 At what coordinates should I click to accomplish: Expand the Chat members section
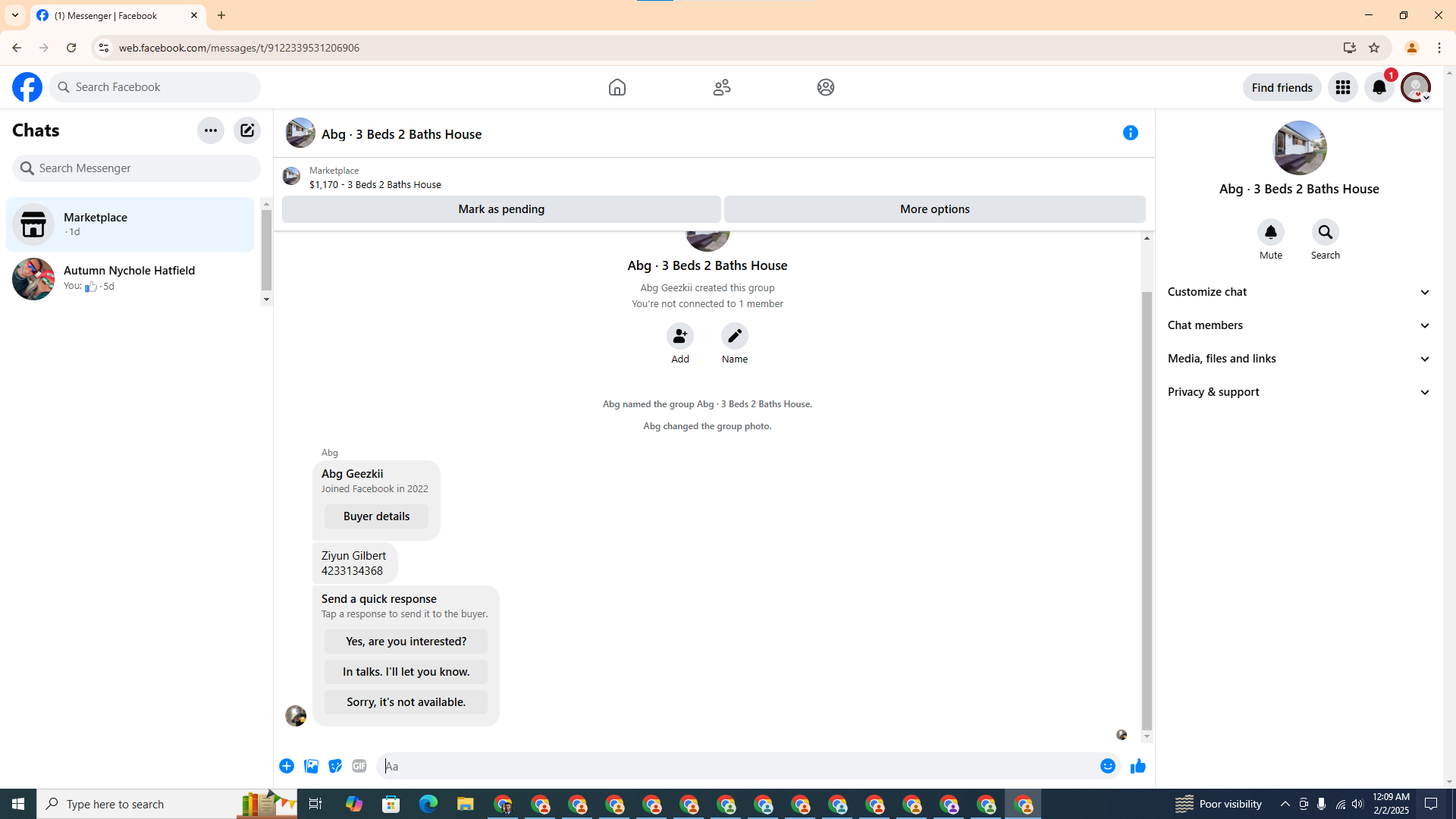[x=1298, y=325]
